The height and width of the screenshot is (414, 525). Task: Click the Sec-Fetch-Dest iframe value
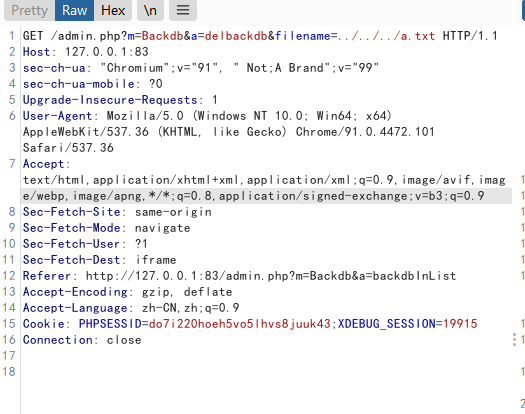pos(156,260)
